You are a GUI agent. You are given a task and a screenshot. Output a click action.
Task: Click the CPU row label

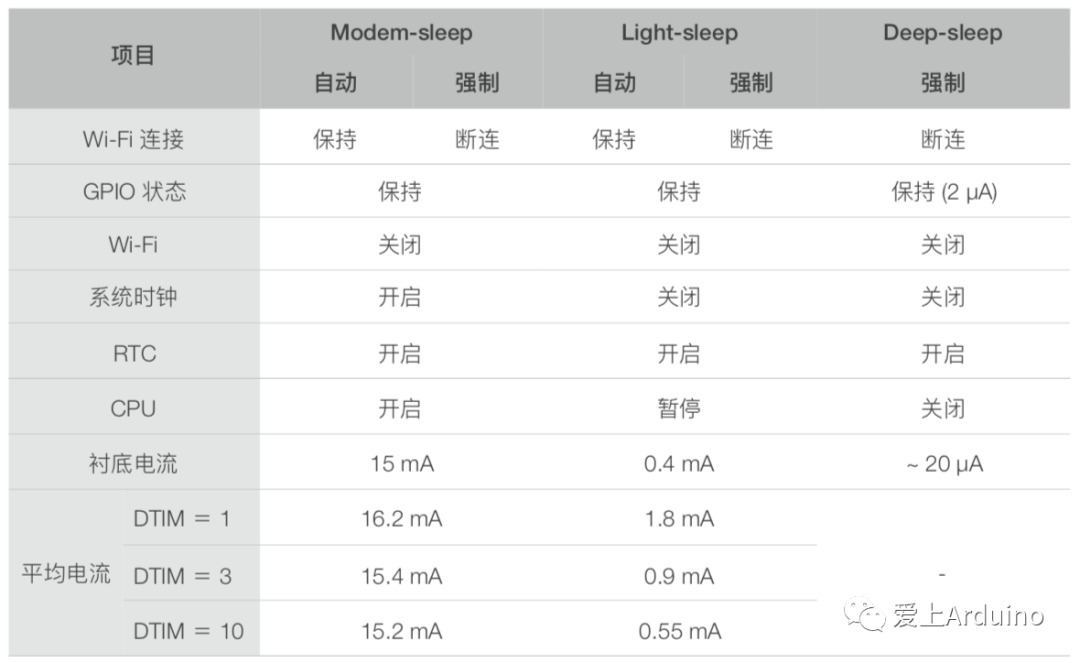[x=134, y=409]
